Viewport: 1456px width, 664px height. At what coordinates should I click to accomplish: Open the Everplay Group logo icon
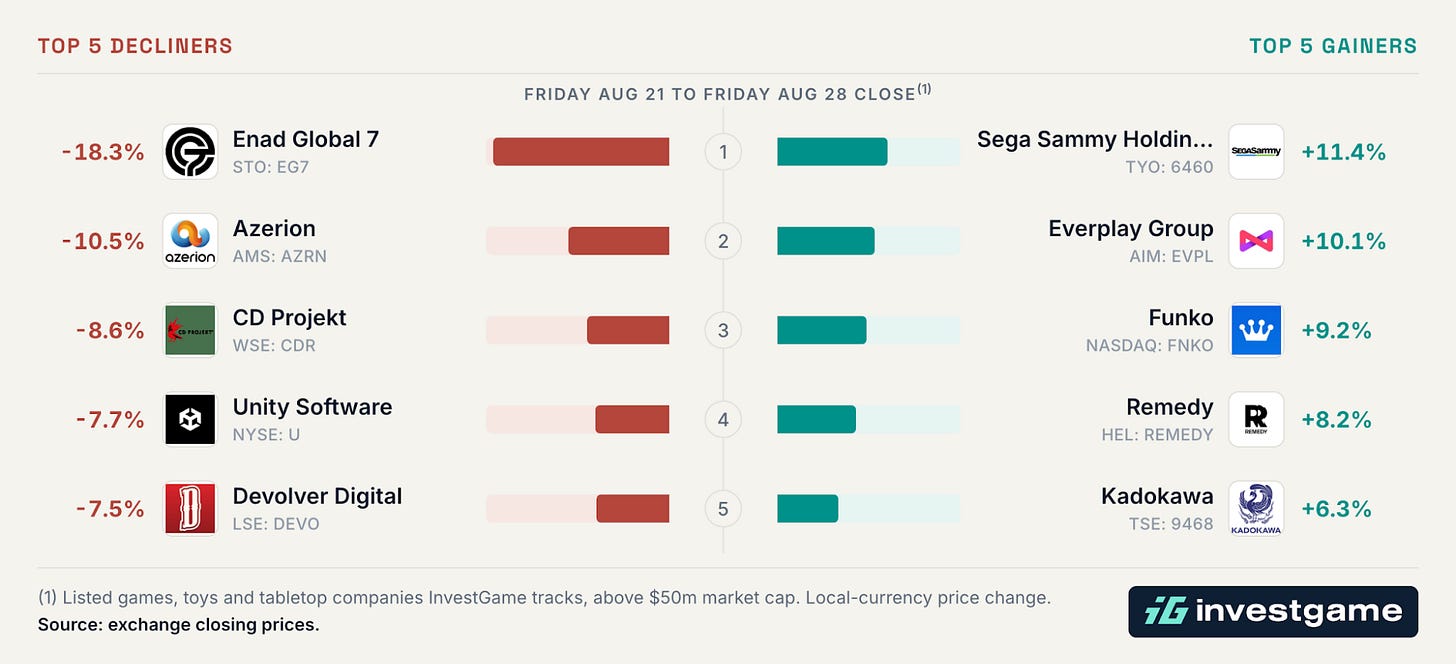coord(1256,241)
